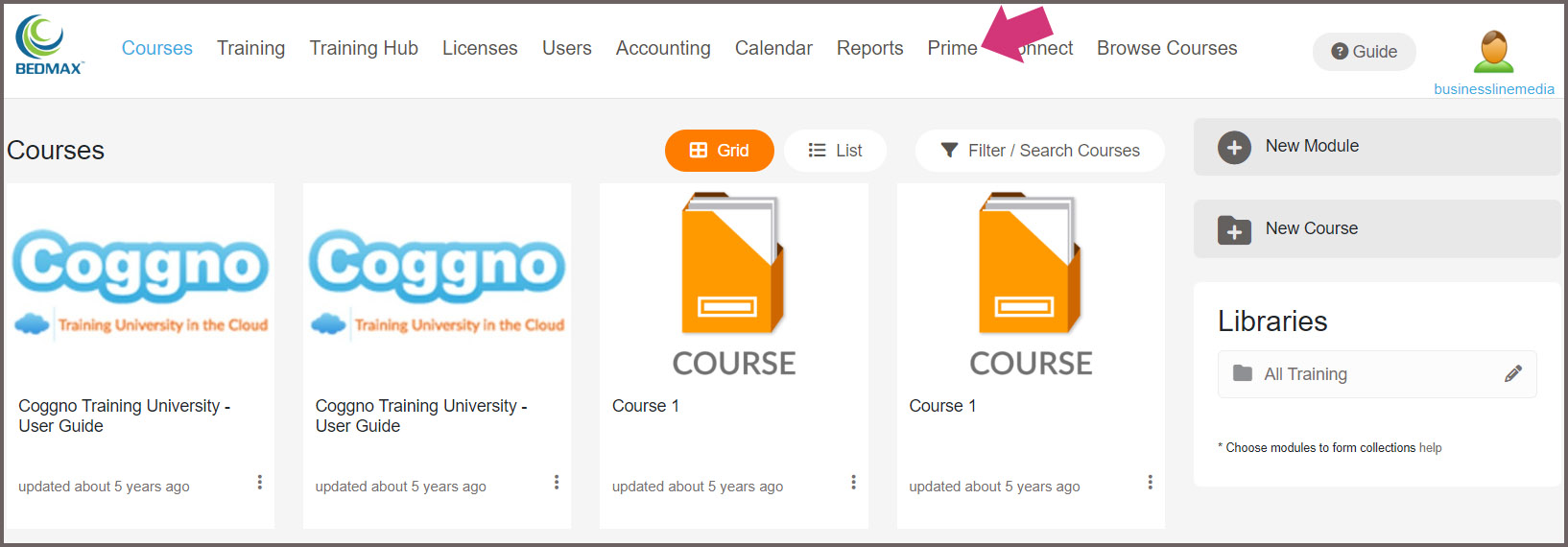Click the plus icon beside New Module
The width and height of the screenshot is (1568, 547).
click(x=1234, y=148)
